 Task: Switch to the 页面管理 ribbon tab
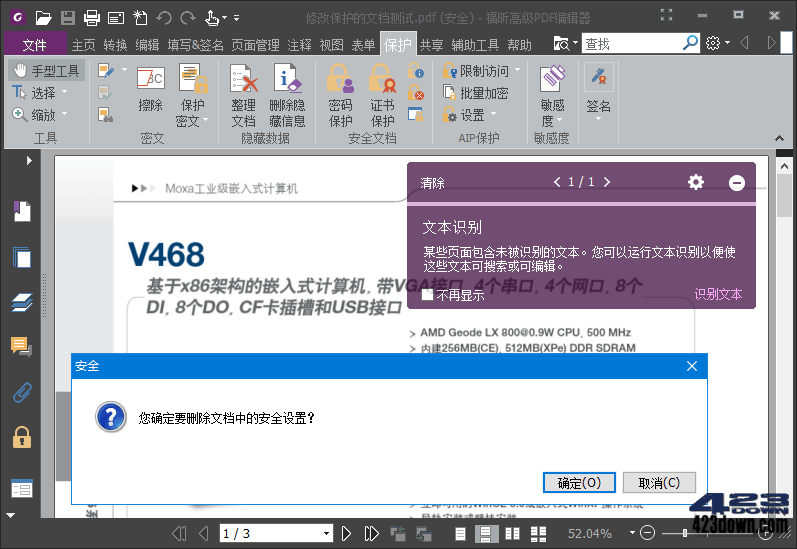coord(255,45)
